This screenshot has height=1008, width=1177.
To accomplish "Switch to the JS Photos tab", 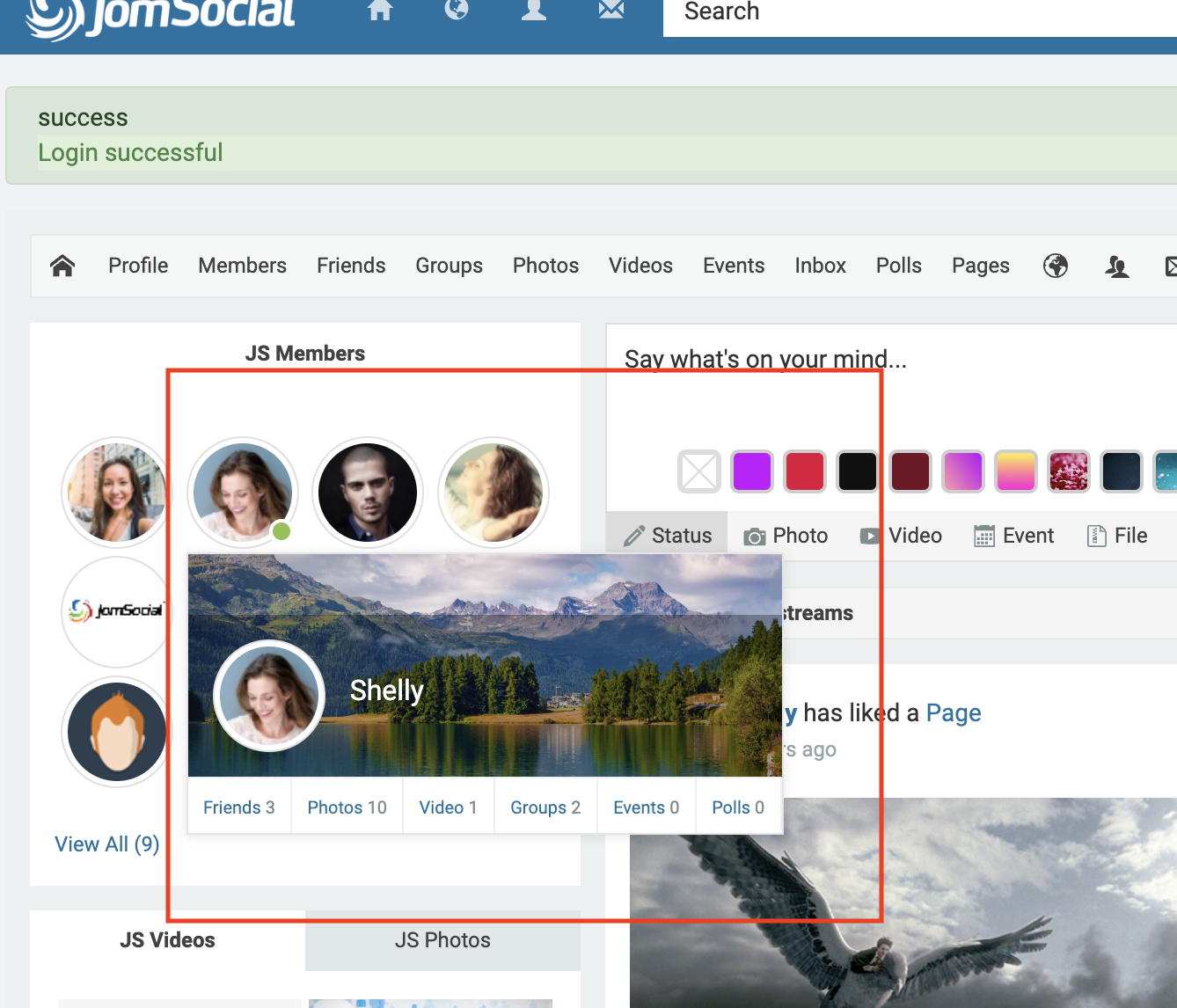I will [442, 940].
